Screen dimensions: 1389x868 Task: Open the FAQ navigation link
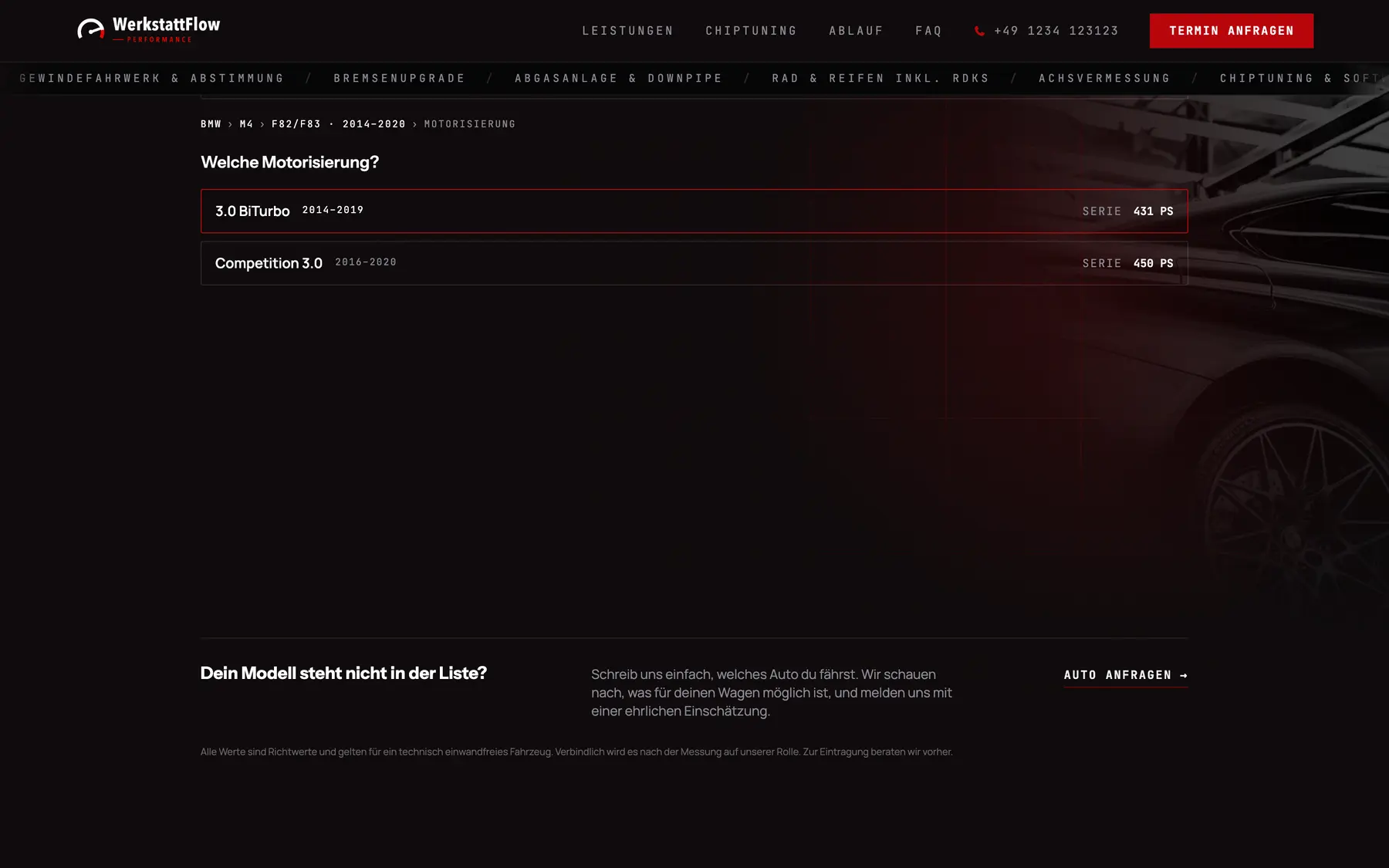pos(928,31)
